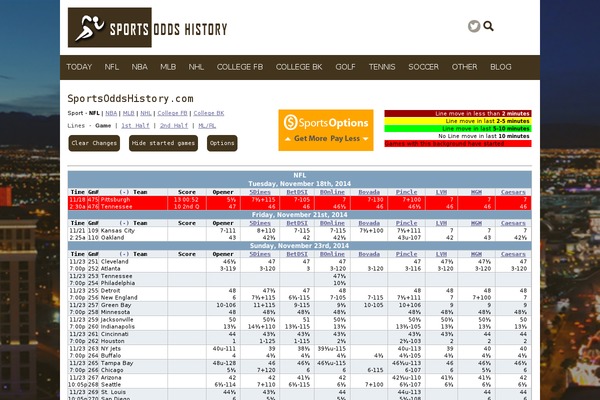This screenshot has width=600, height=400.
Task: Show 1st Half lines
Action: 135,126
